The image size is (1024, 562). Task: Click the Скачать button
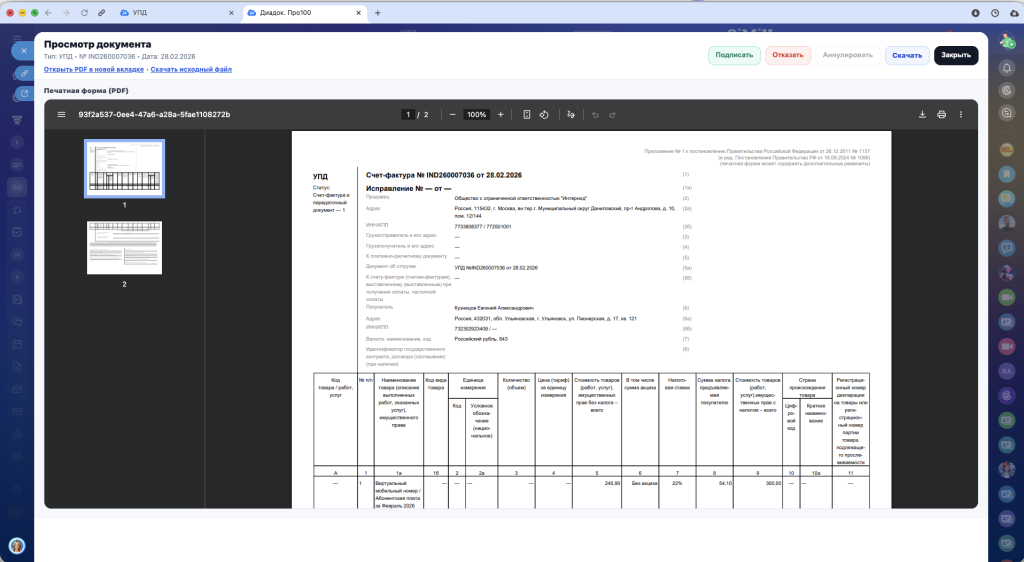pyautogui.click(x=907, y=56)
